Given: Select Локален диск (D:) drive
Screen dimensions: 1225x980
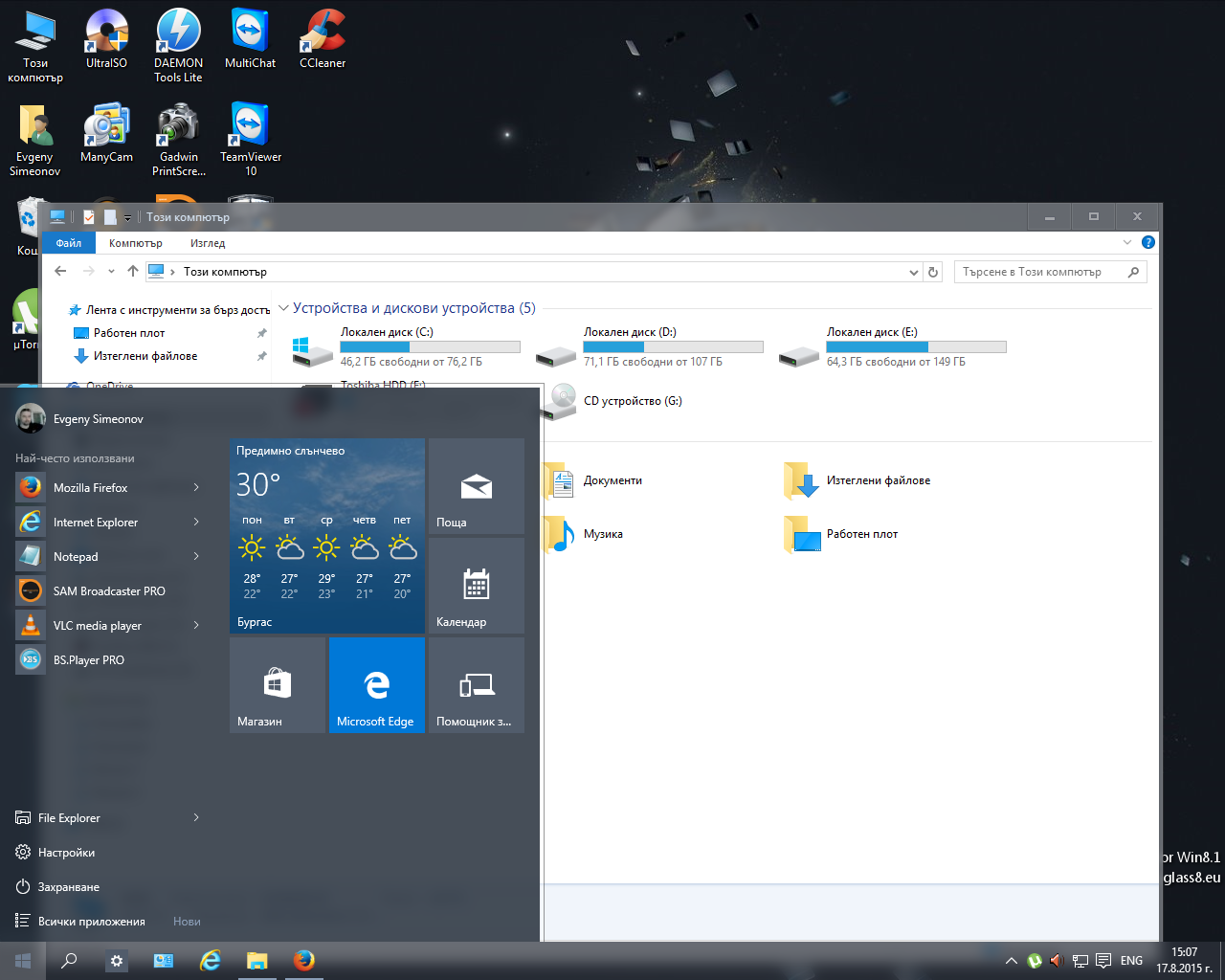Looking at the screenshot, I should tap(651, 349).
